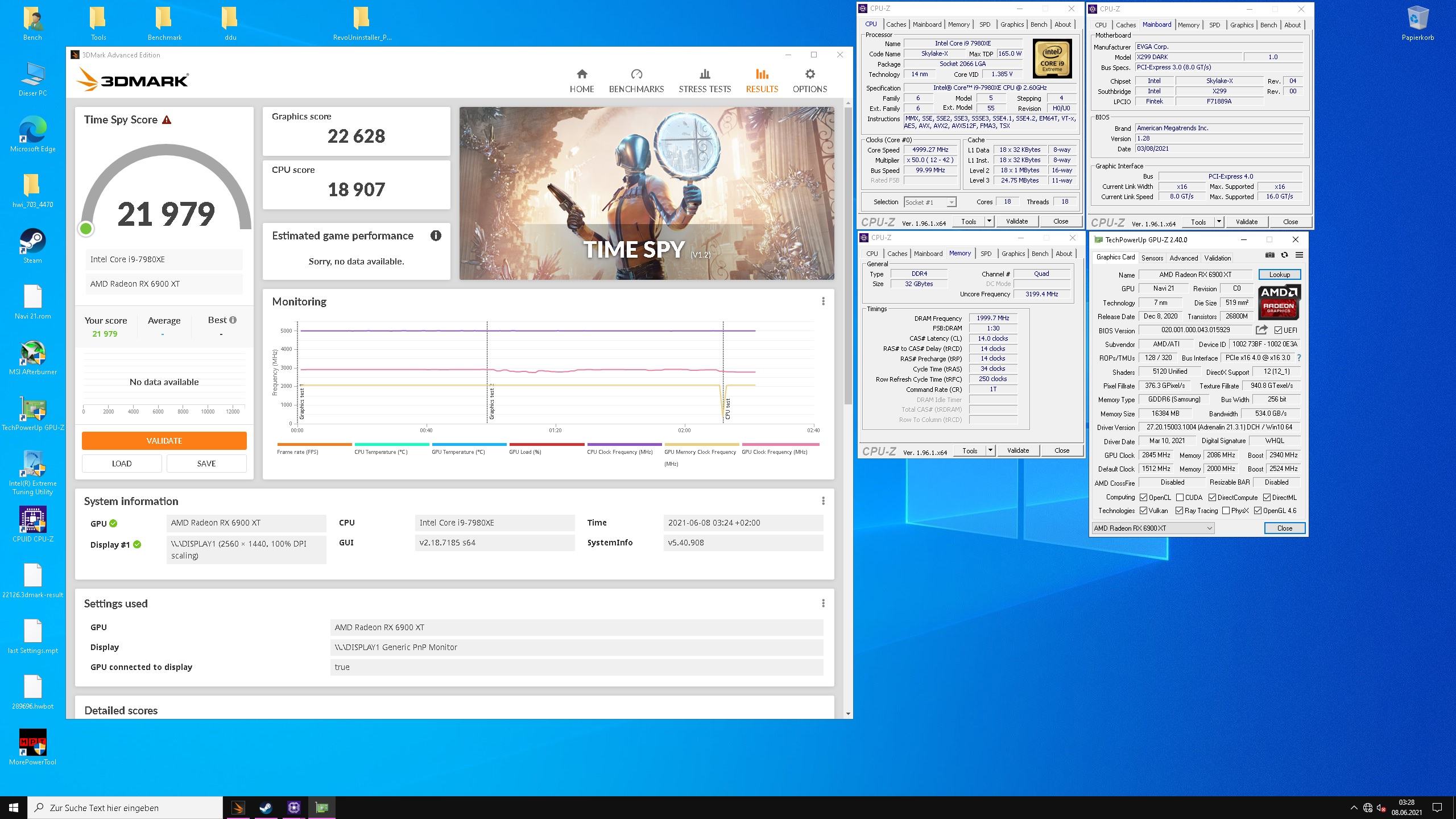
Task: Open TechPowerUp GPU-Z desktop shortcut
Action: pyautogui.click(x=32, y=413)
